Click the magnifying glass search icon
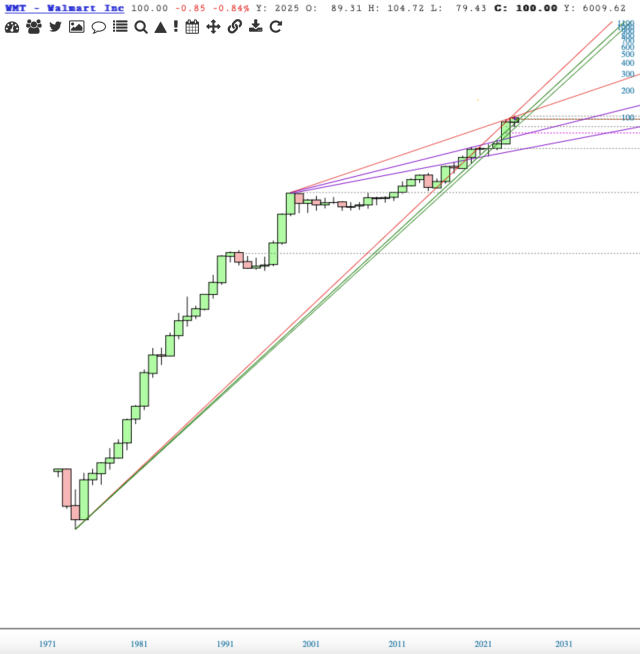The height and width of the screenshot is (654, 640). pyautogui.click(x=141, y=27)
